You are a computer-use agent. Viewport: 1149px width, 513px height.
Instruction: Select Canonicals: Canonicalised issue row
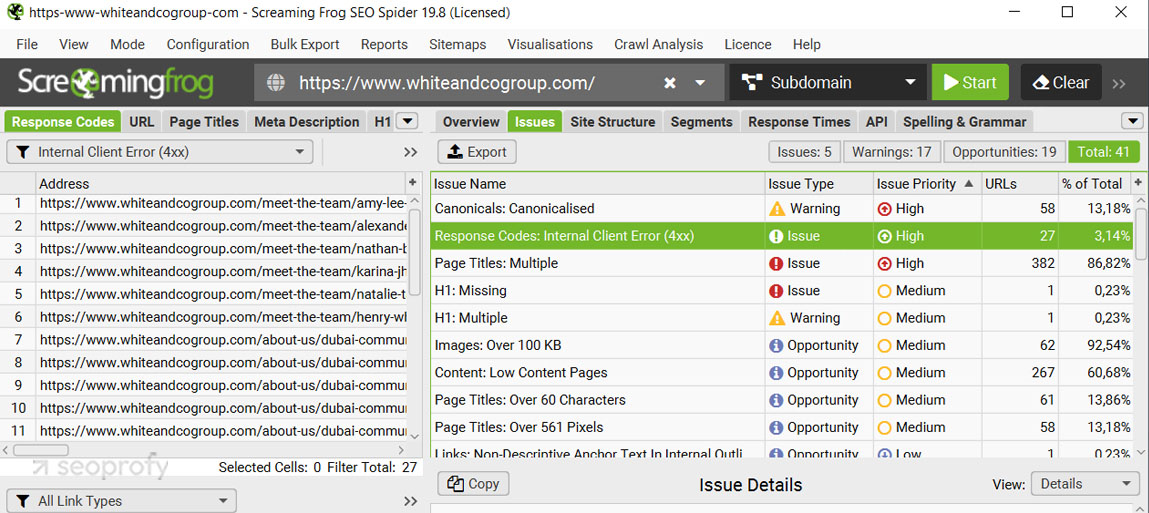pyautogui.click(x=782, y=209)
